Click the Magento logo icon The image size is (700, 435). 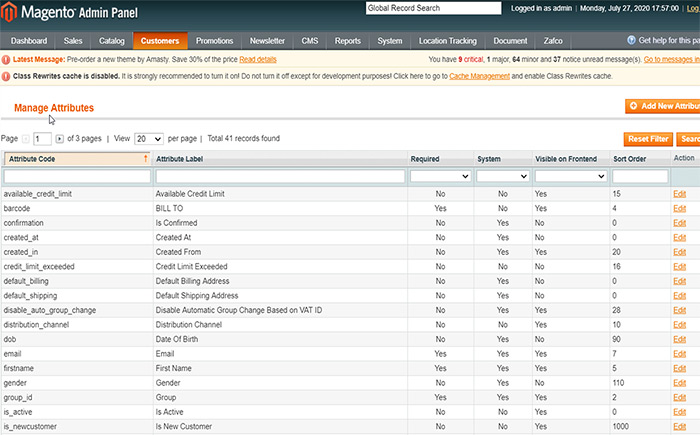click(8, 13)
